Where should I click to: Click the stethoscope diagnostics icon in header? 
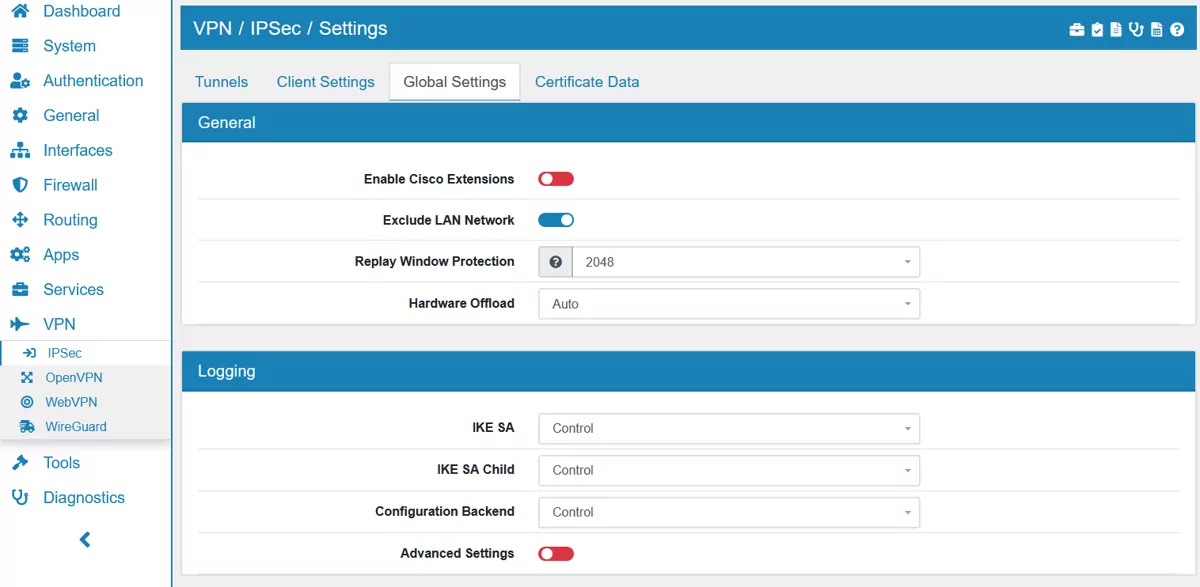coord(1135,29)
